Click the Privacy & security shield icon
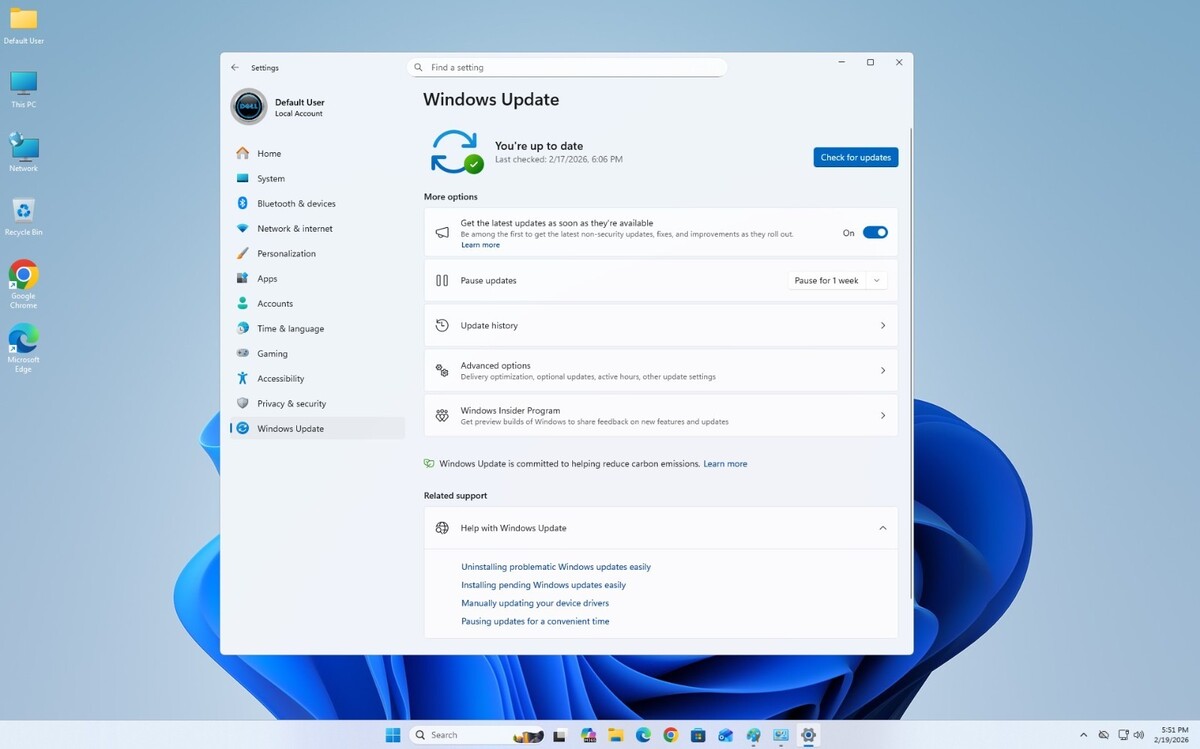 pyautogui.click(x=242, y=403)
